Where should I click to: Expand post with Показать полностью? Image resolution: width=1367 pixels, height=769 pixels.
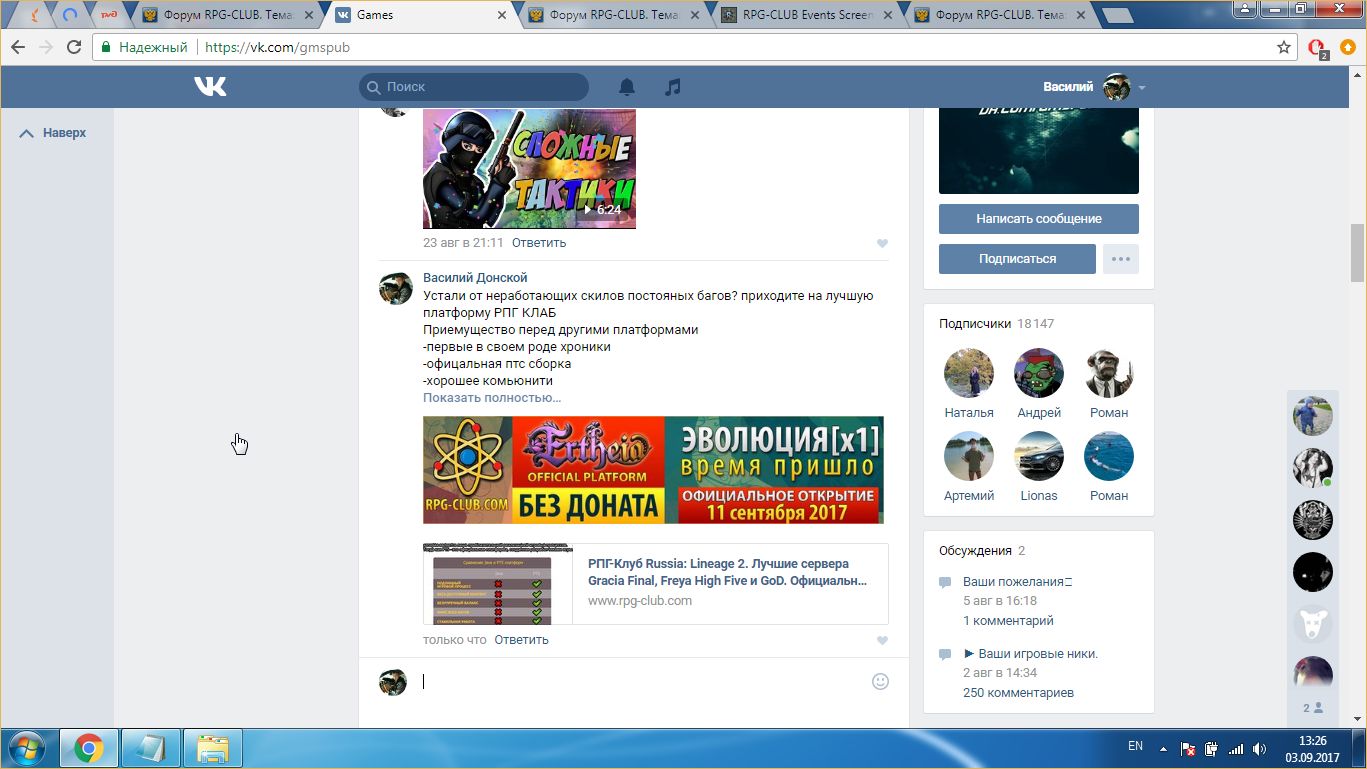coord(492,397)
